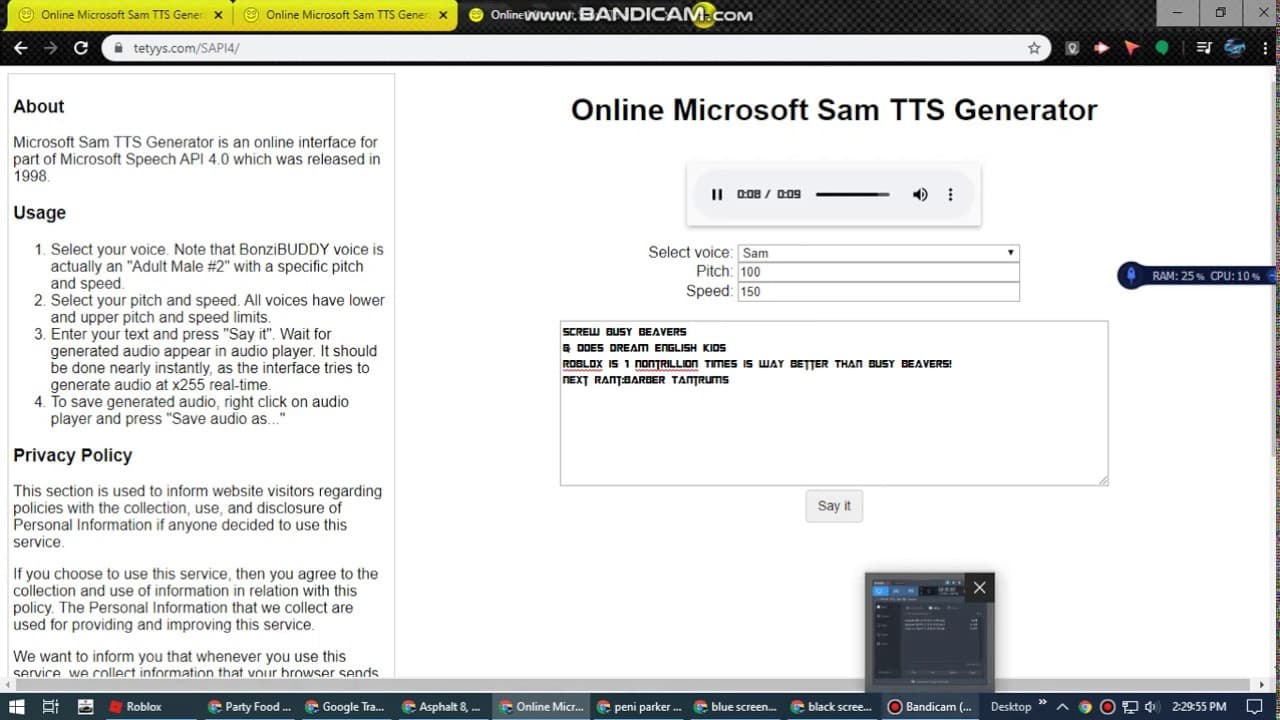Open the Windows Start menu
Screen dimensions: 1280x720
(x=19, y=706)
